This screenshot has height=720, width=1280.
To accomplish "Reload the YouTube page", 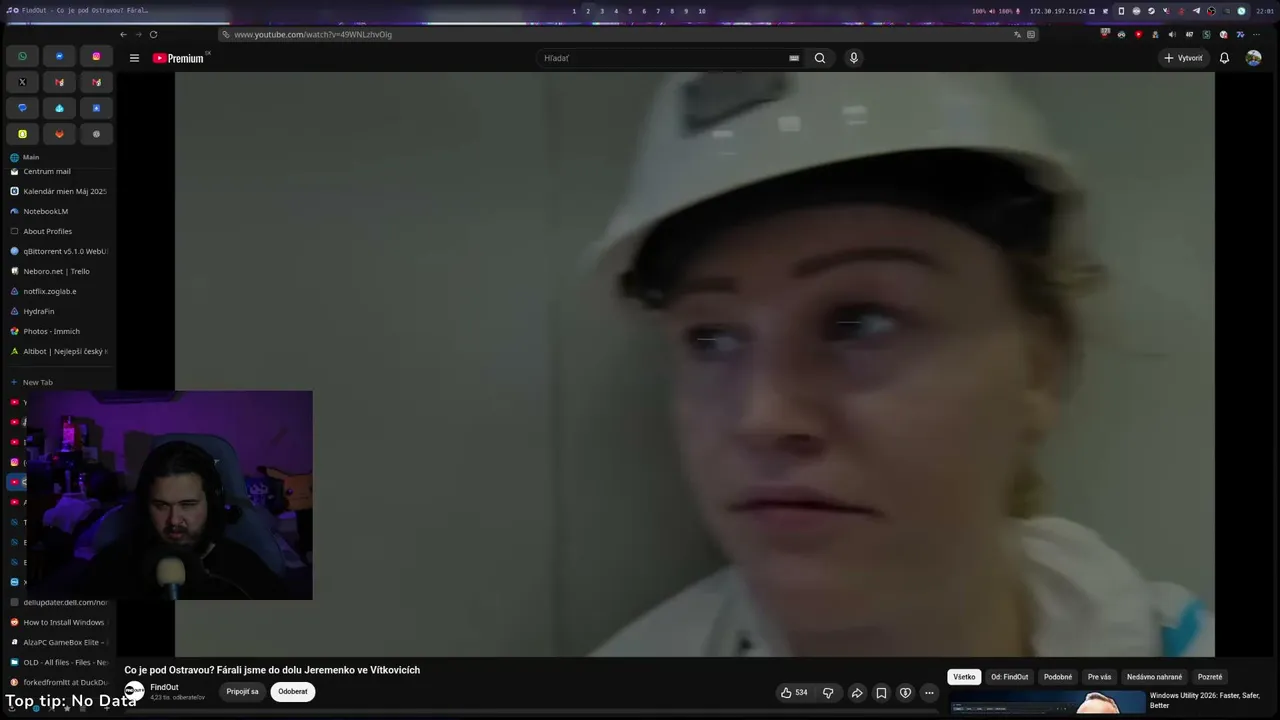I will tap(153, 34).
